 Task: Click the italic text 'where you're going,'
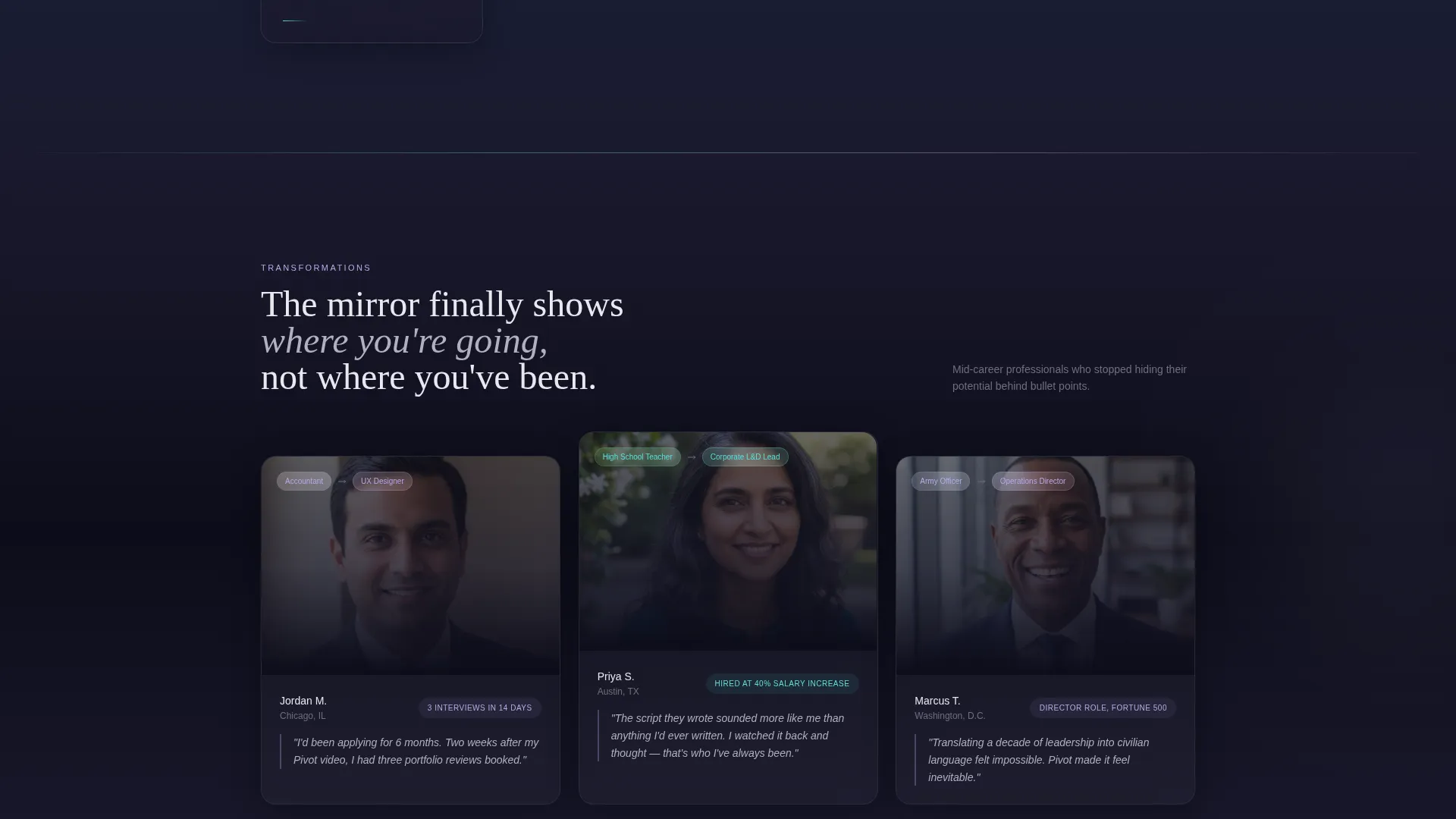click(x=404, y=341)
